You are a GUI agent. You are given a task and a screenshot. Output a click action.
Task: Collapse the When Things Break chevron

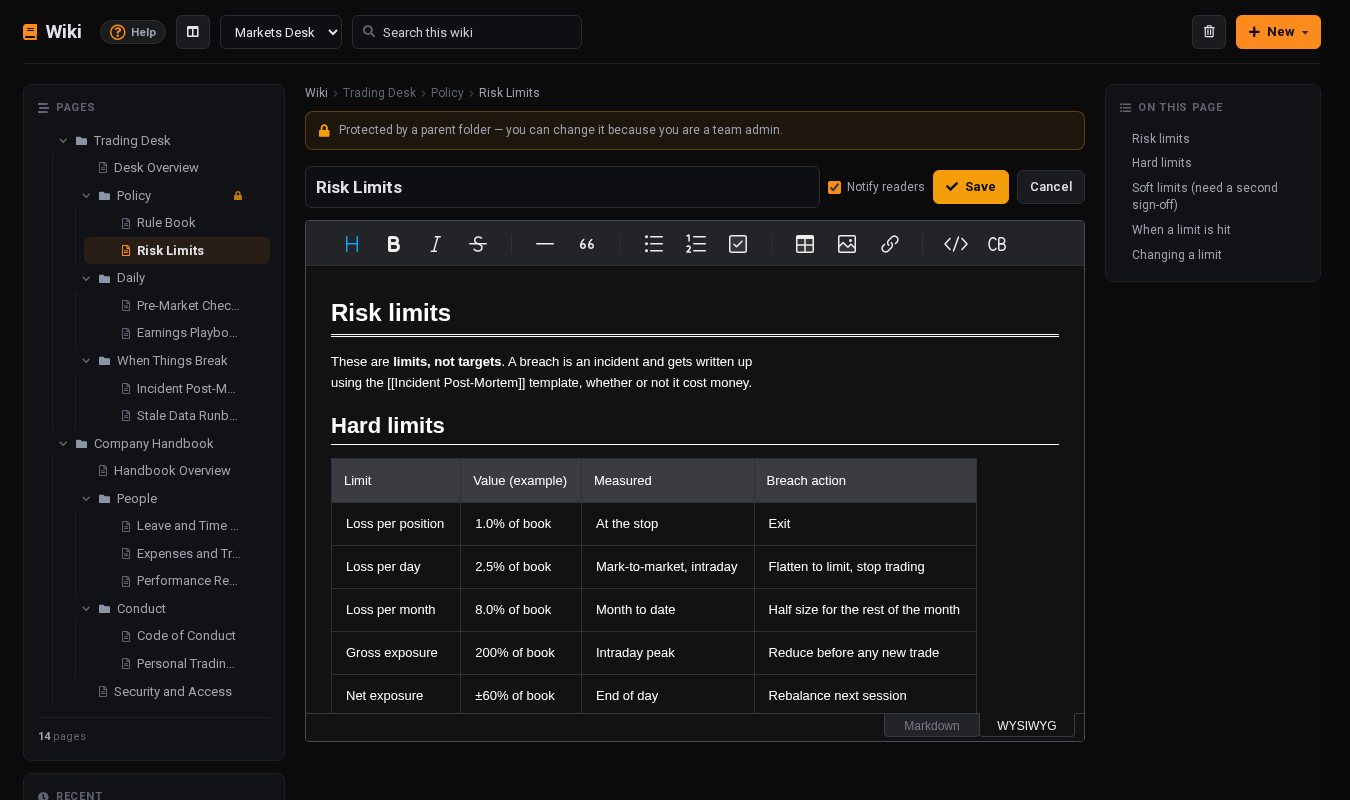(x=86, y=361)
